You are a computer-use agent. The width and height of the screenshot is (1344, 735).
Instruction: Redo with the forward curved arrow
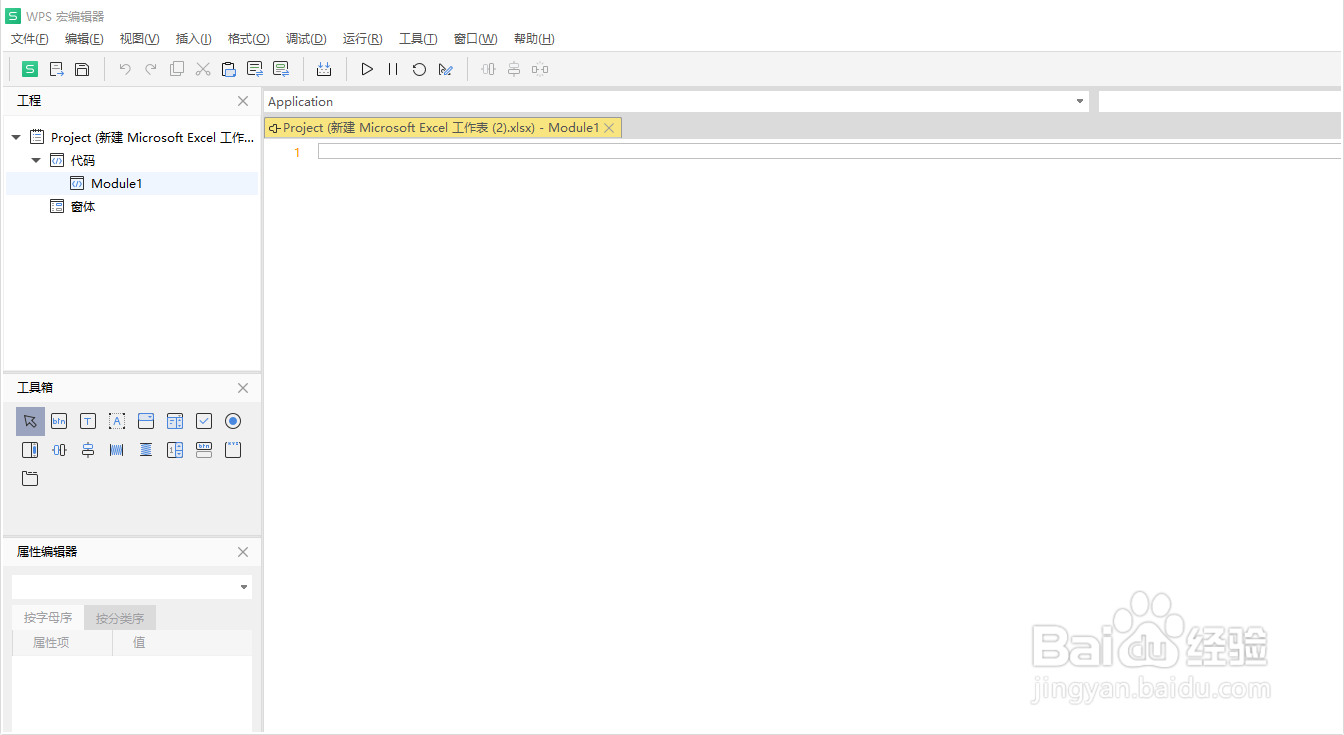151,69
